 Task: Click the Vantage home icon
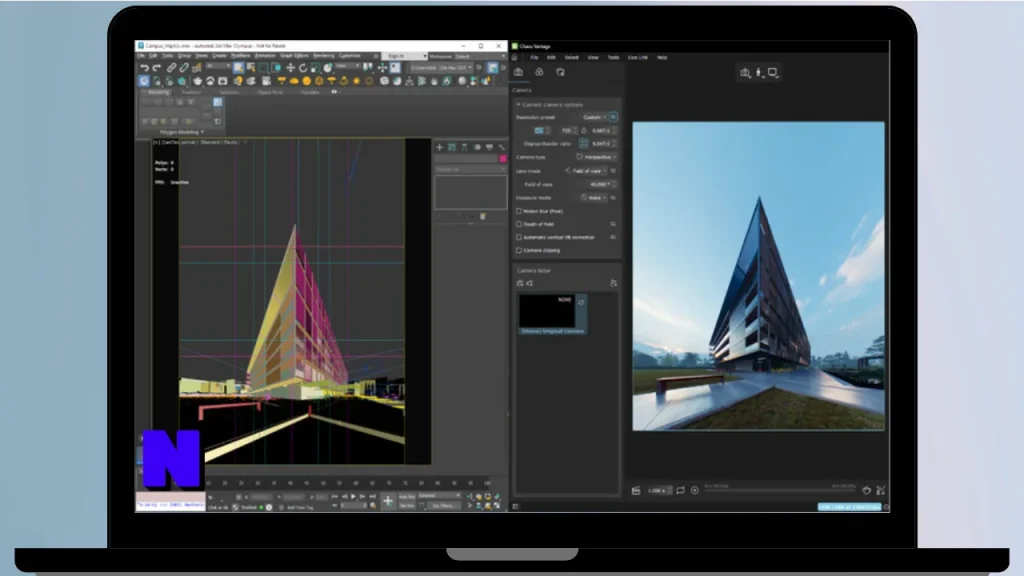(x=515, y=57)
